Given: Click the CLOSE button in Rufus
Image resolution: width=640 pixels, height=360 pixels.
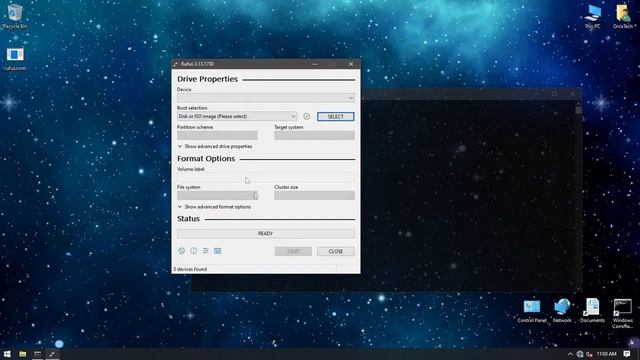Looking at the screenshot, I should [x=336, y=251].
